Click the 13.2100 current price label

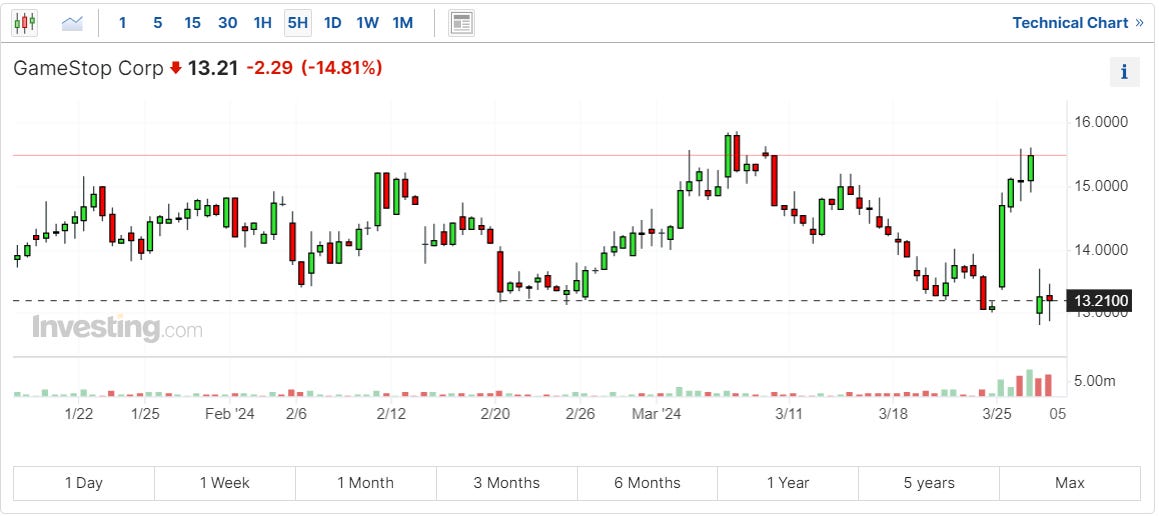pos(1101,301)
